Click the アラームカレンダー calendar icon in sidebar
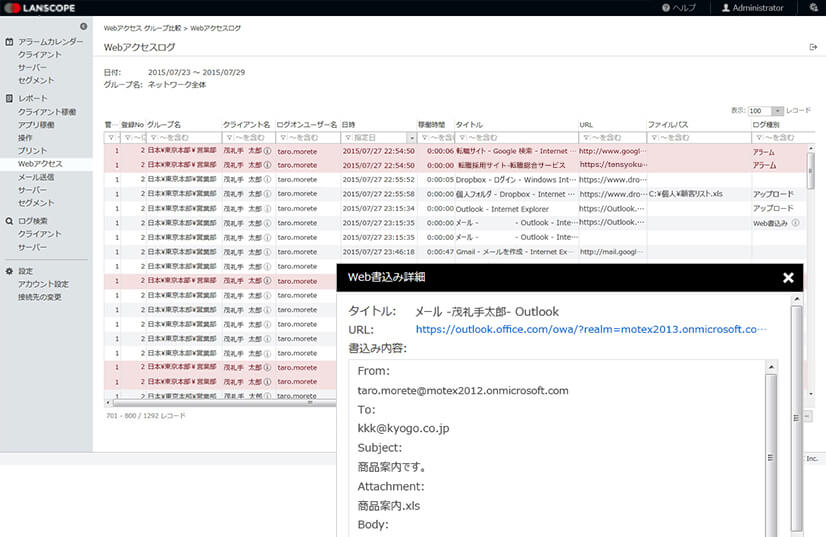The height and width of the screenshot is (537, 826). coord(9,42)
